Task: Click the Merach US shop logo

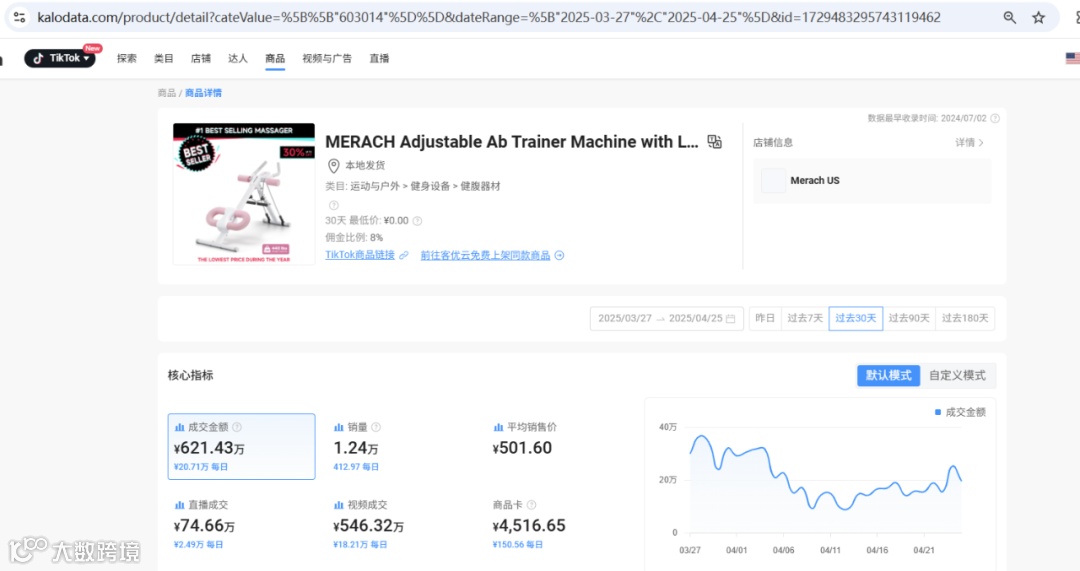Action: coord(773,180)
